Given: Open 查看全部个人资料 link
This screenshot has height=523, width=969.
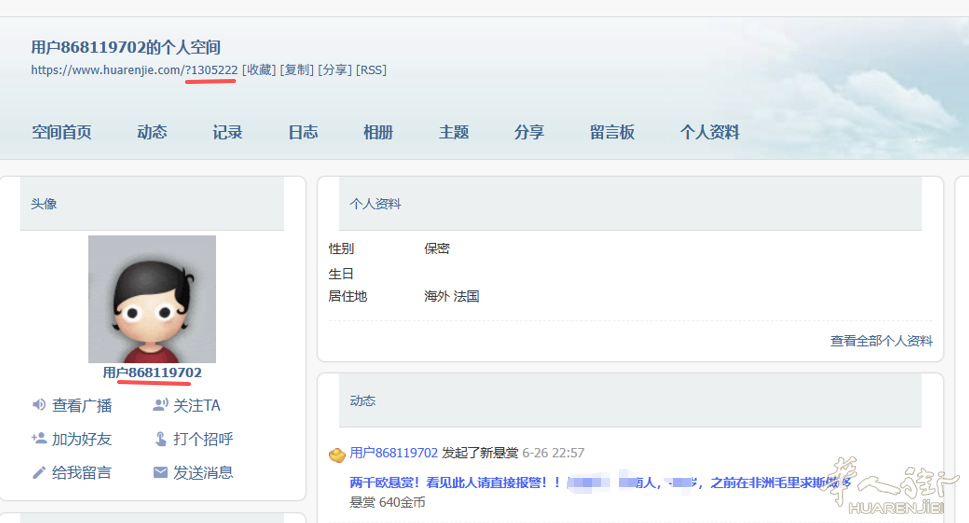Looking at the screenshot, I should pos(881,341).
